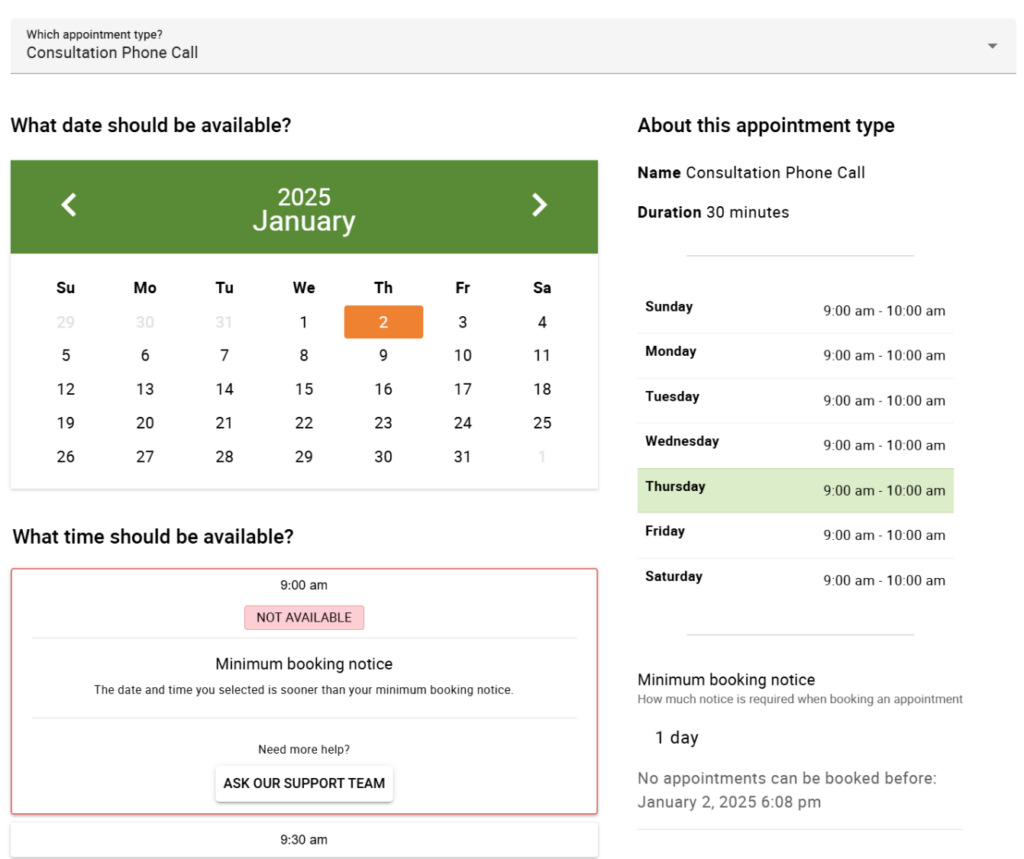Pick January 10 date
Screen dimensions: 1024x859
[x=462, y=355]
